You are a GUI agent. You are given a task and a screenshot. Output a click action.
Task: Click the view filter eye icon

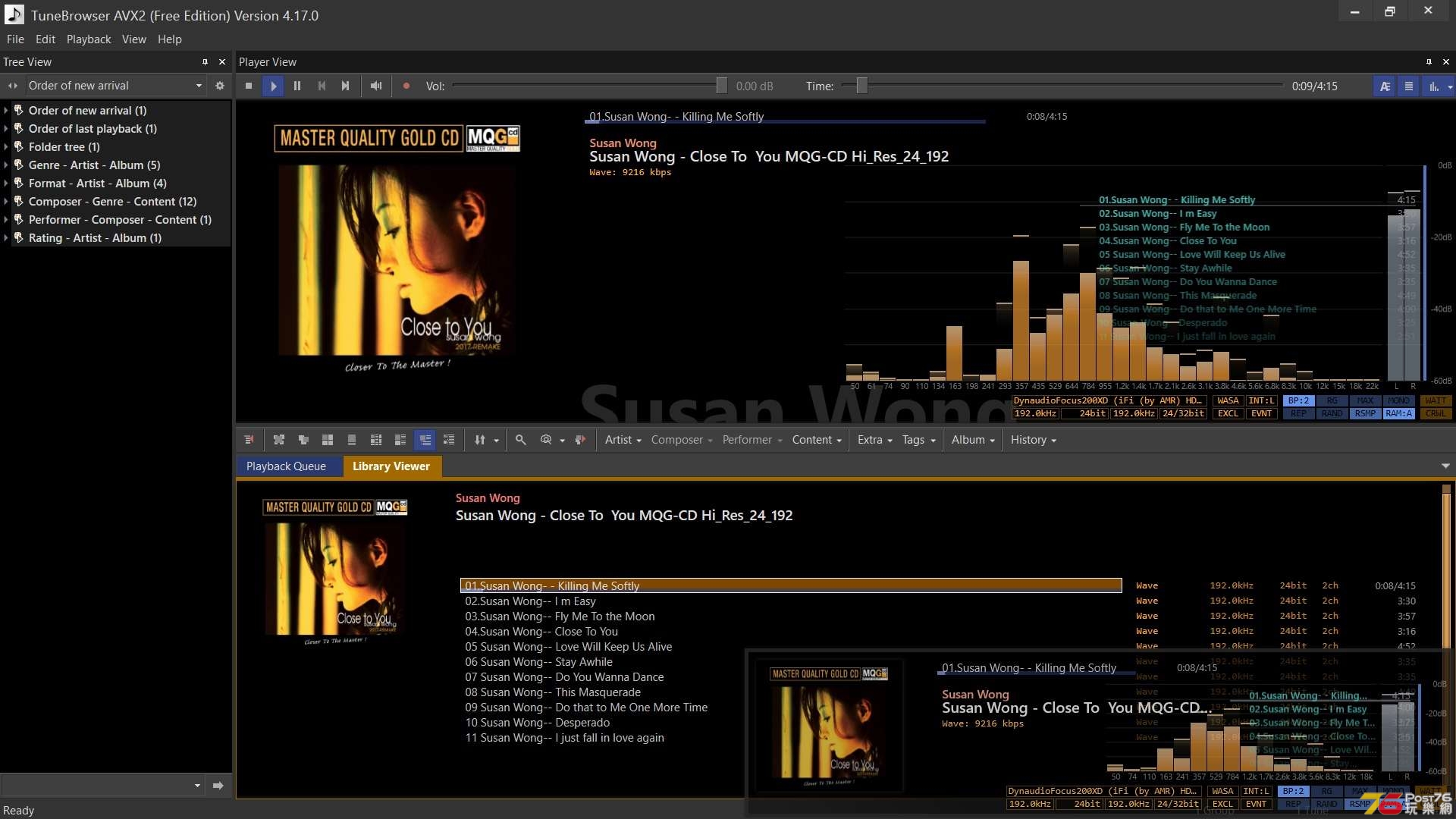[546, 440]
